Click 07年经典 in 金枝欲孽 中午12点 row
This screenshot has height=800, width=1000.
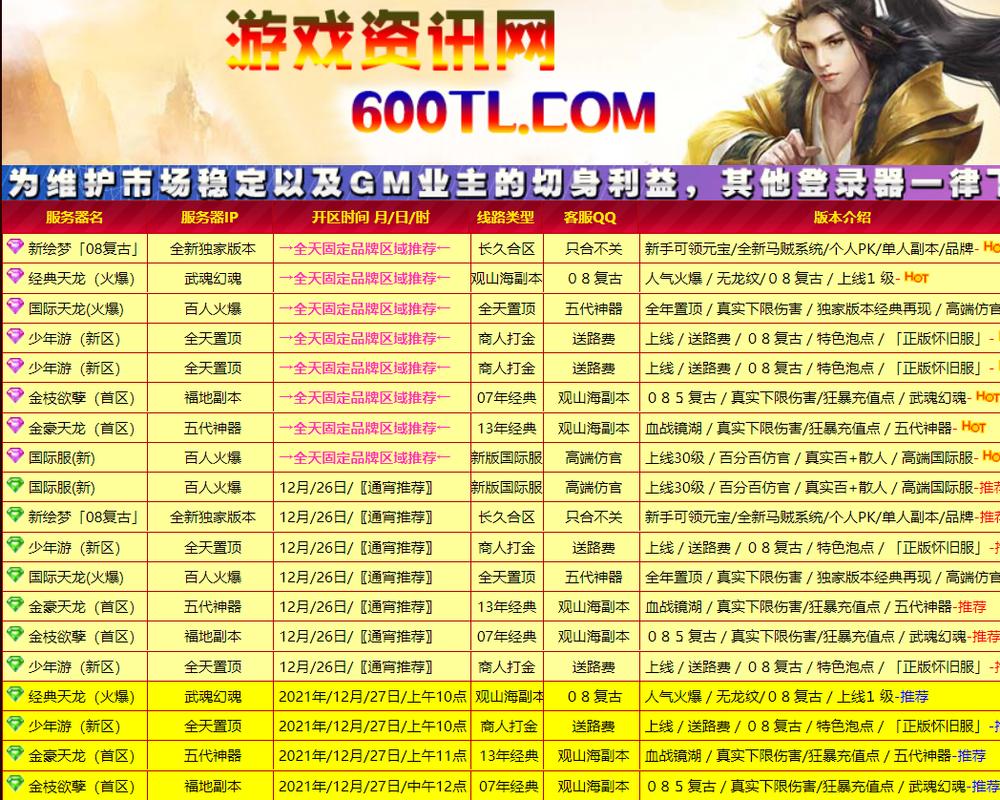pos(508,786)
